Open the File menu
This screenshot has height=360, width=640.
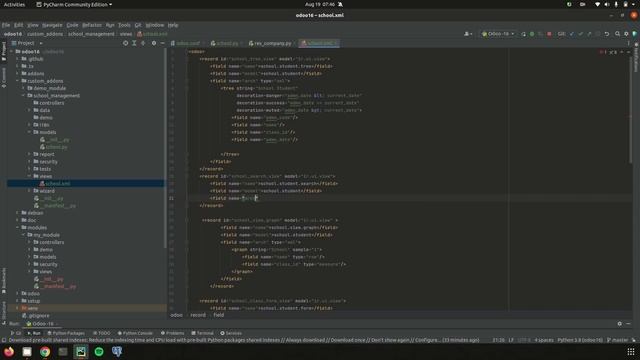(x=6, y=25)
